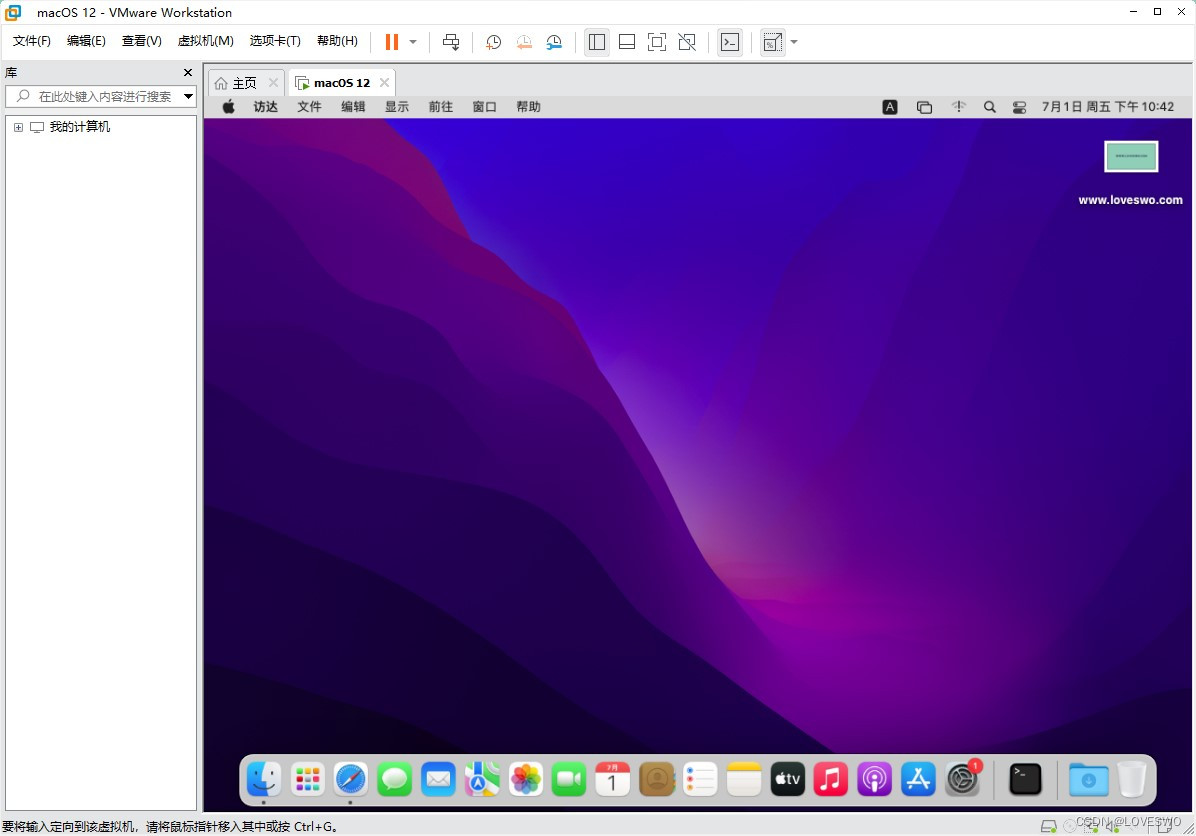Switch to Unity mode icon
Image resolution: width=1196 pixels, height=836 pixels.
[687, 42]
